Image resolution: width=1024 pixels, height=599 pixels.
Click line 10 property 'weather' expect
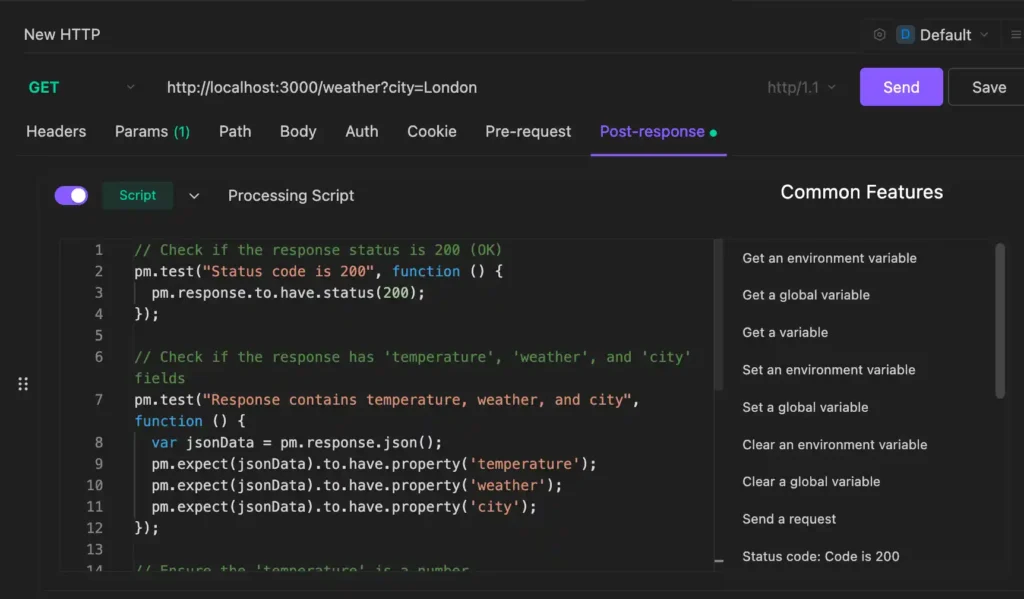pyautogui.click(x=357, y=486)
